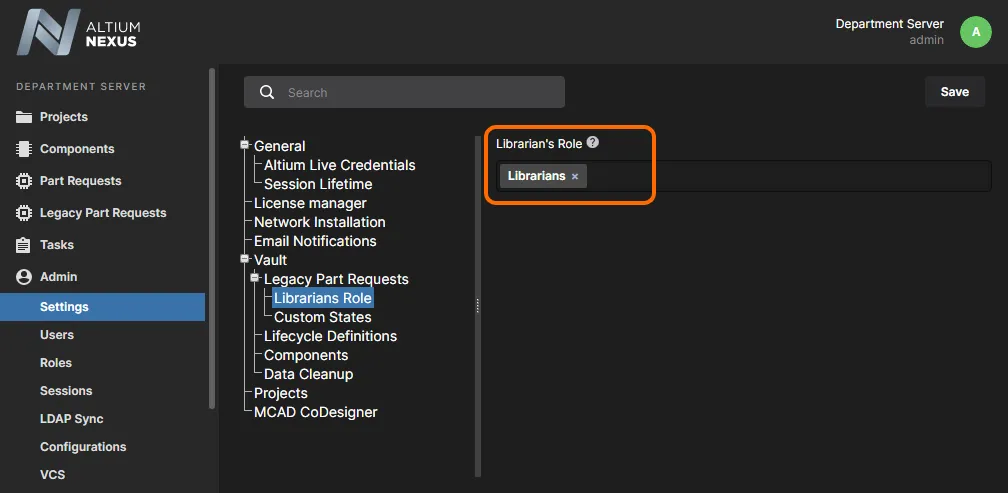Open the Users admin page
This screenshot has width=1008, height=493.
tap(57, 335)
